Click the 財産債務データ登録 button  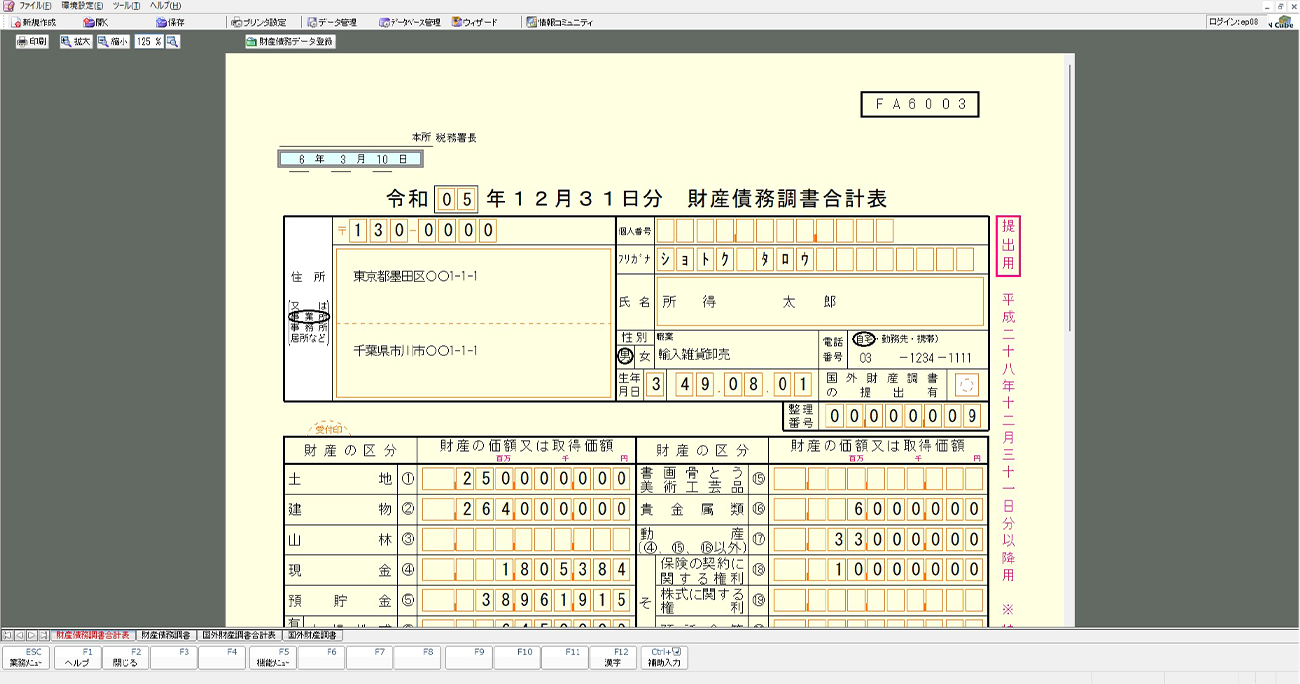click(x=290, y=42)
